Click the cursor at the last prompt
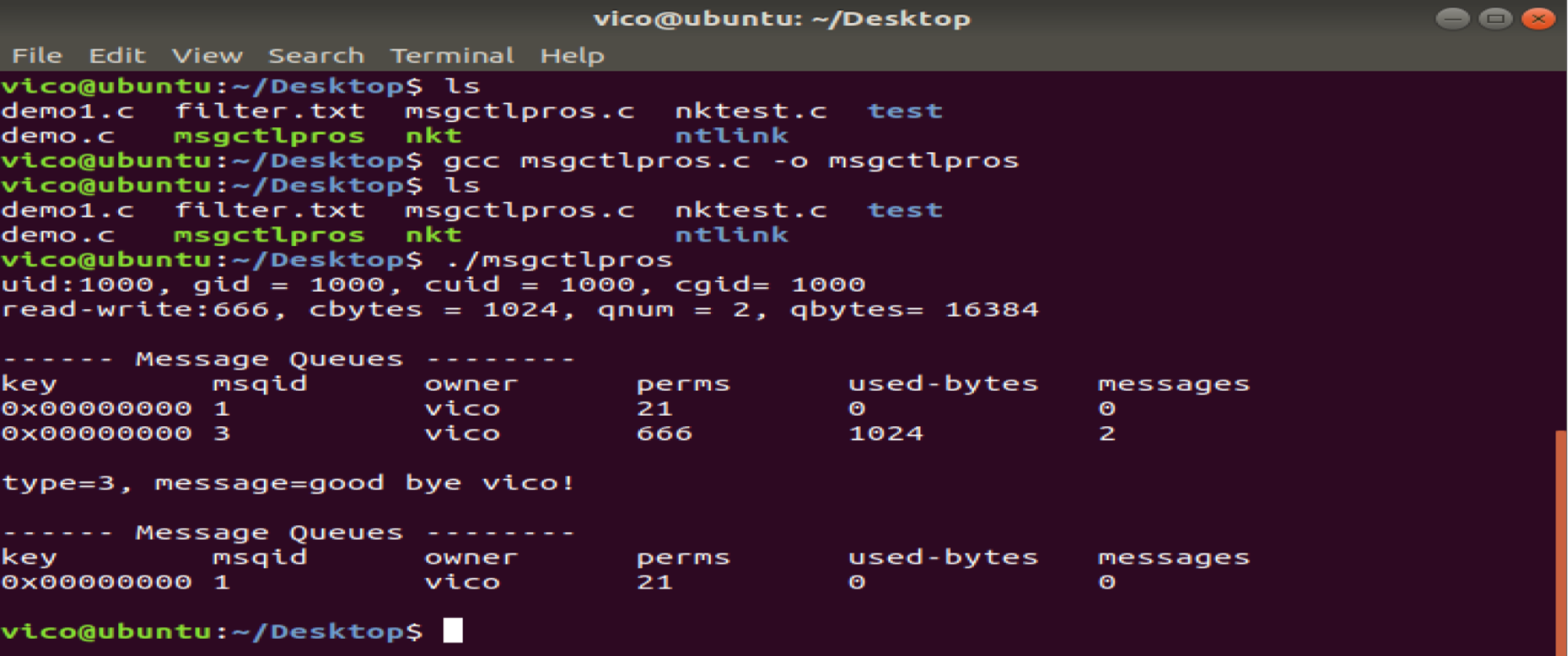Screen dimensions: 1568x656 click(453, 631)
